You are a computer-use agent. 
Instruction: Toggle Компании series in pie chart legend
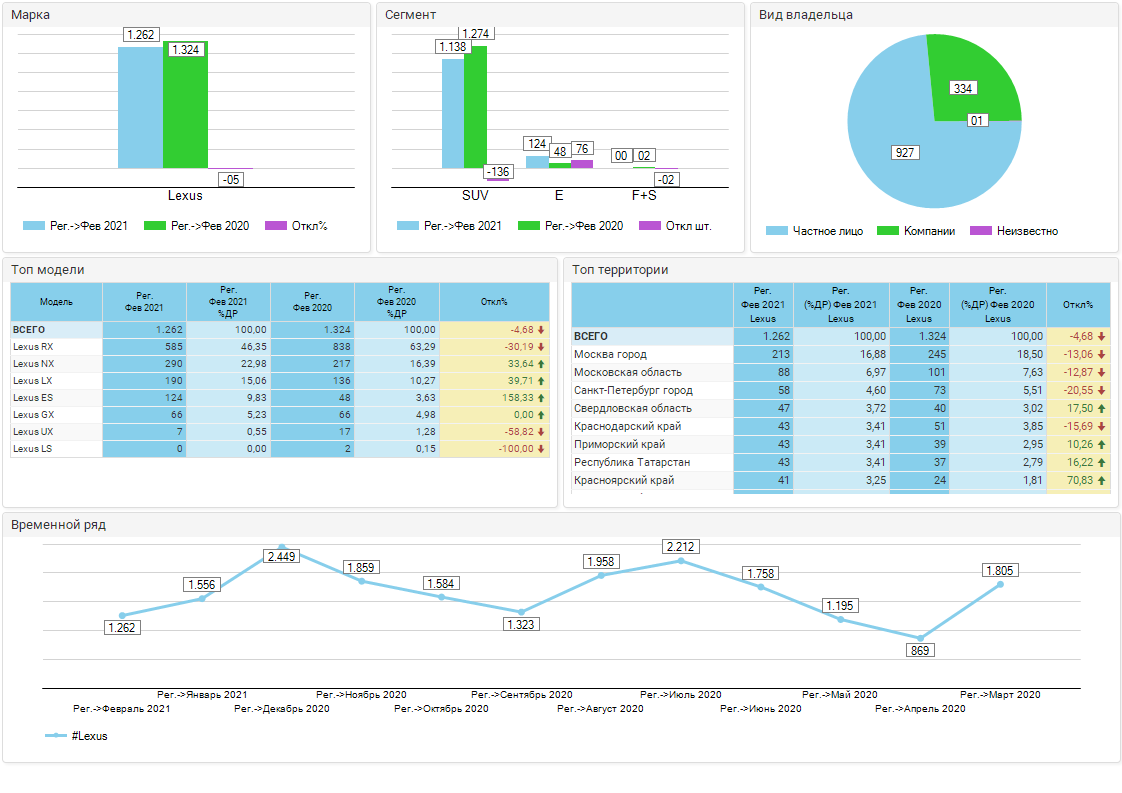888,231
